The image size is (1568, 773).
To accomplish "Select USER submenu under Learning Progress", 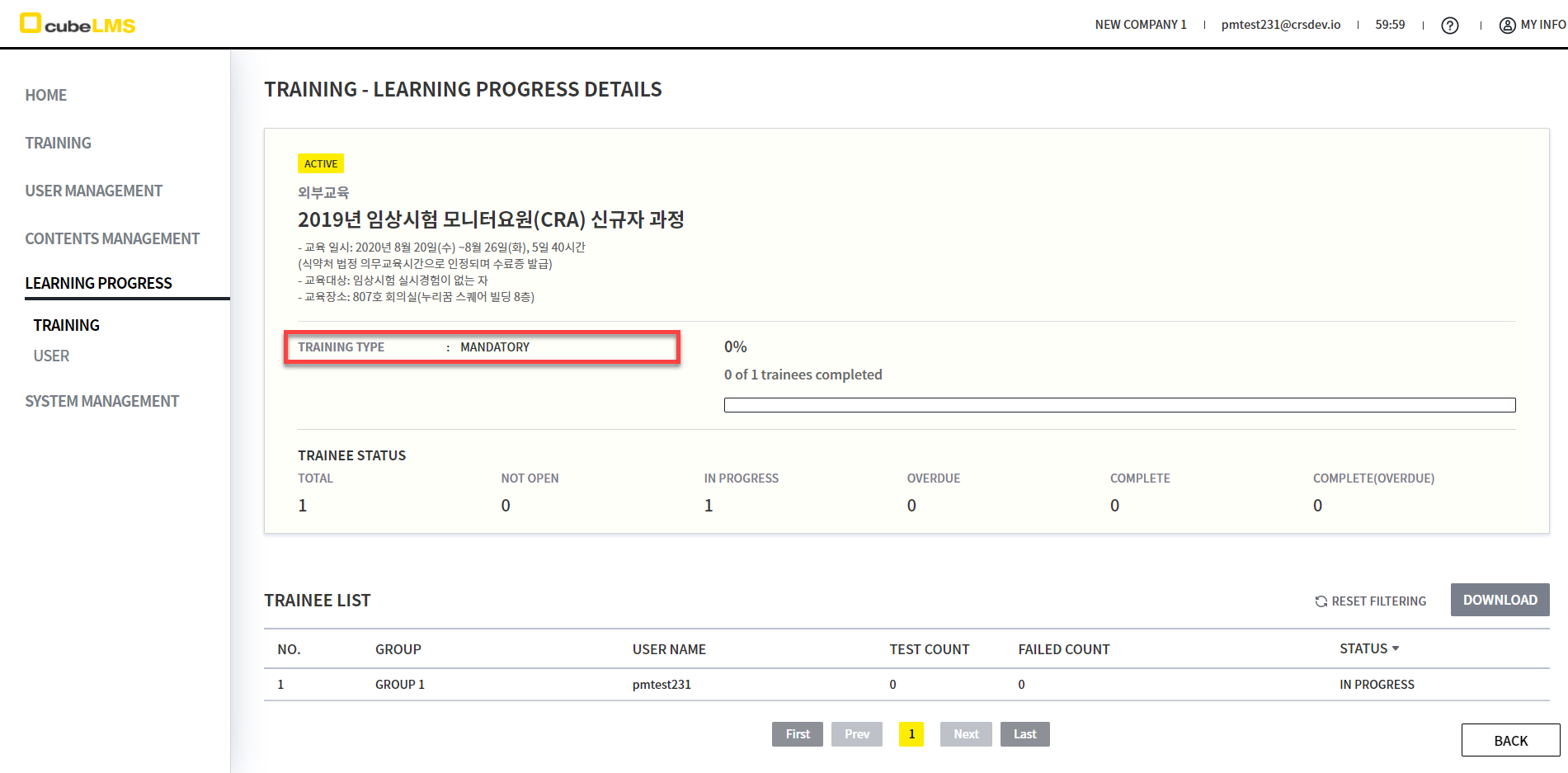I will [x=51, y=356].
